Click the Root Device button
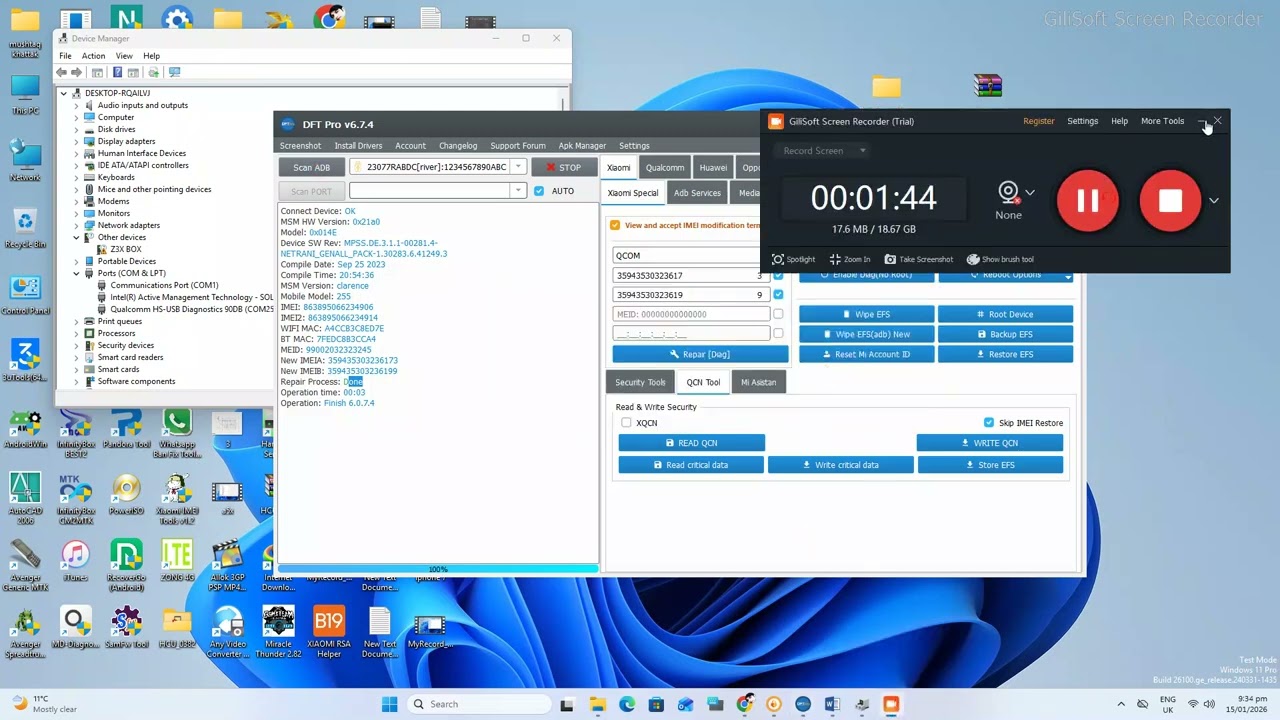 (1005, 314)
